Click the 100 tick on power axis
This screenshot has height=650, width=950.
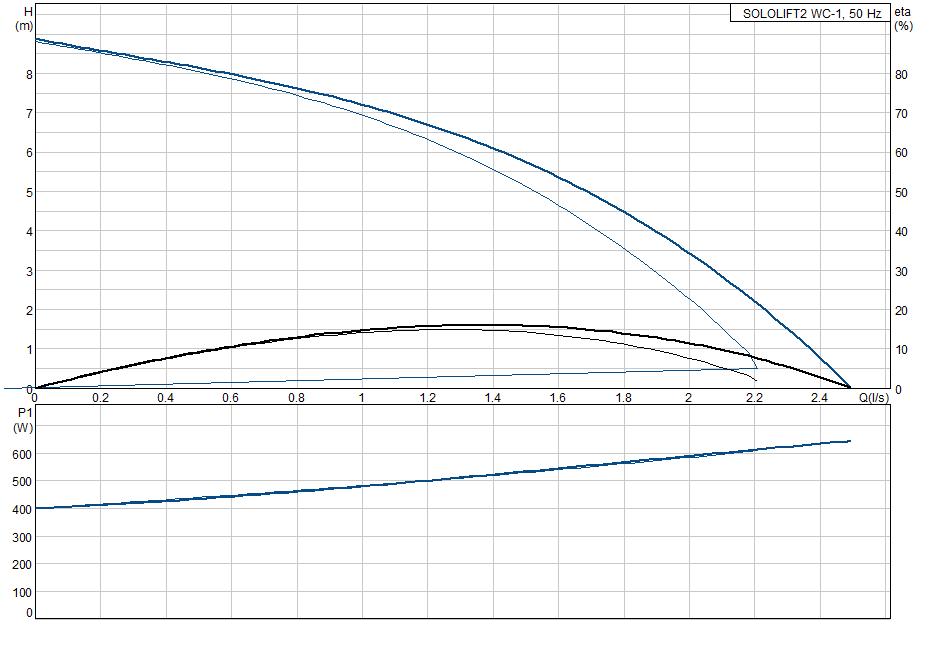pyautogui.click(x=23, y=592)
